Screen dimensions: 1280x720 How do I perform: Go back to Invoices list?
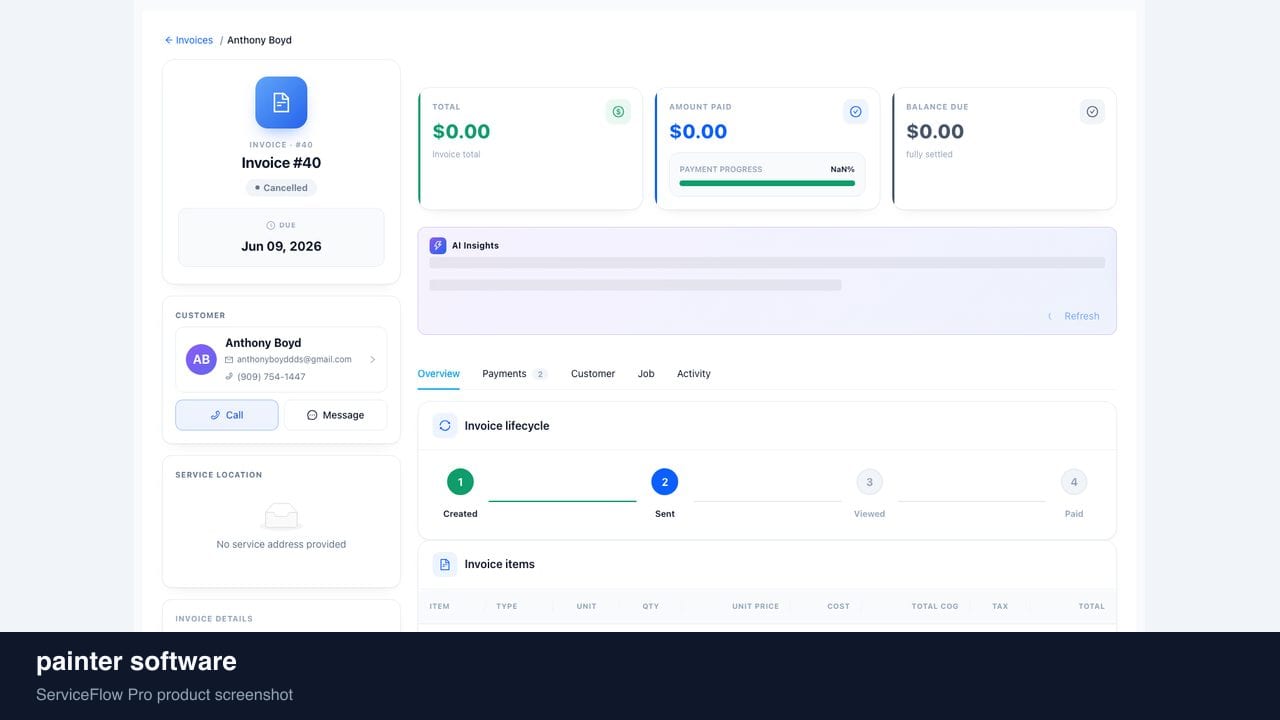194,40
